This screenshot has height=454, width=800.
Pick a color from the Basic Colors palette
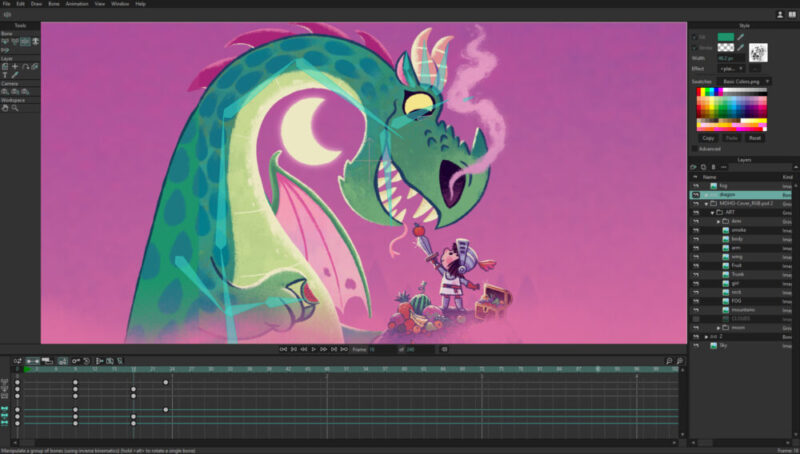tap(732, 109)
